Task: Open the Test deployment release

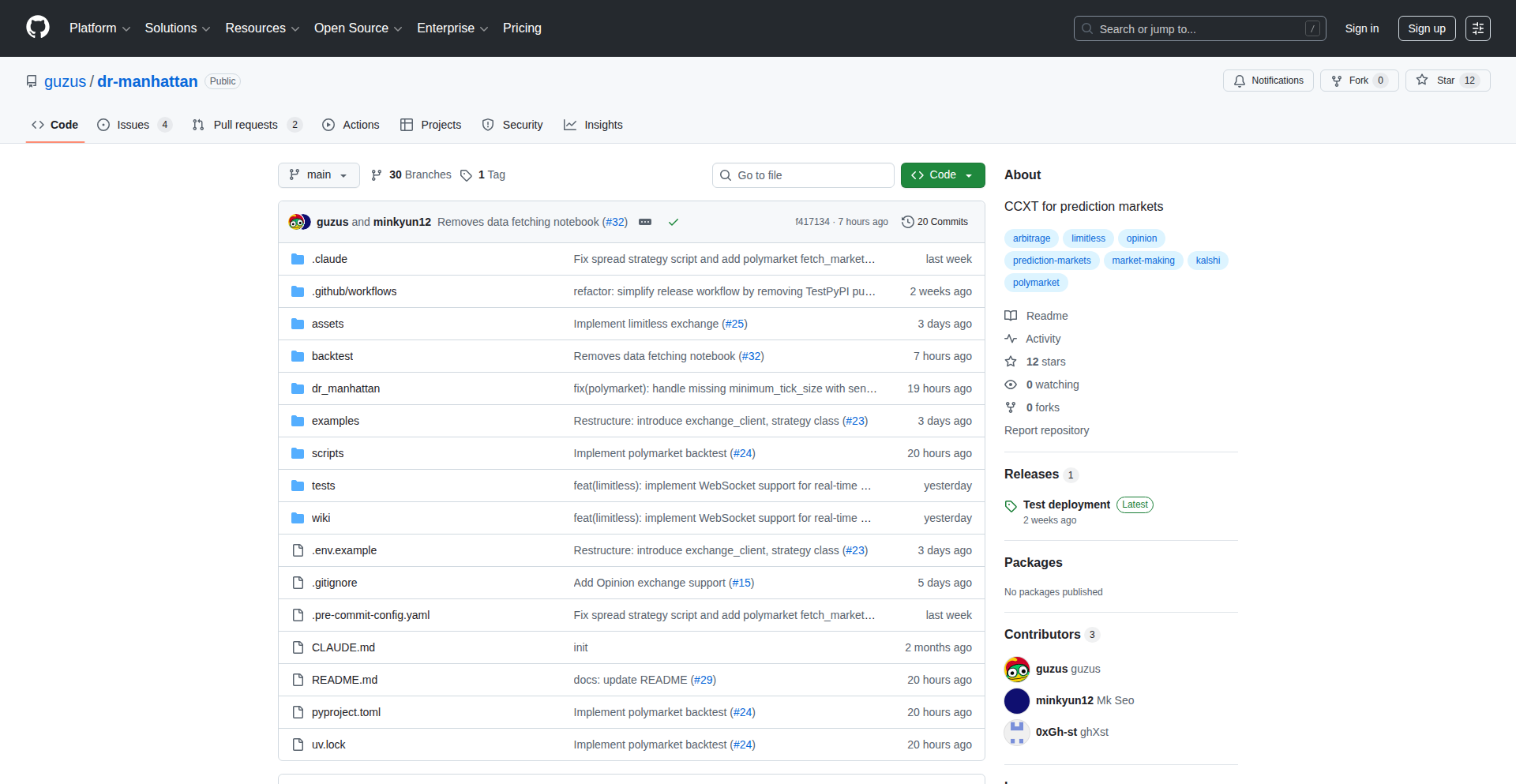Action: coord(1066,505)
